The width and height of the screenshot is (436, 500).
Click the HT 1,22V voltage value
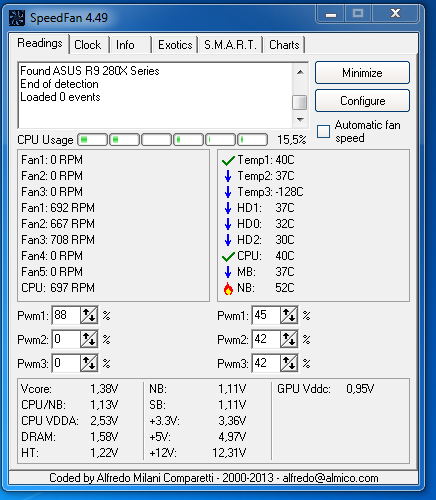tap(104, 453)
